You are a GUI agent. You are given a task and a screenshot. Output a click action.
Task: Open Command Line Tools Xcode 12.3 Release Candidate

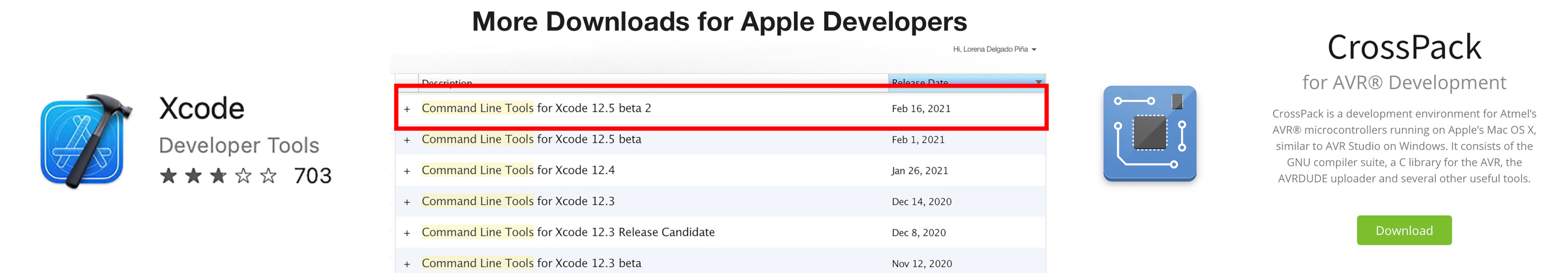pyautogui.click(x=568, y=232)
